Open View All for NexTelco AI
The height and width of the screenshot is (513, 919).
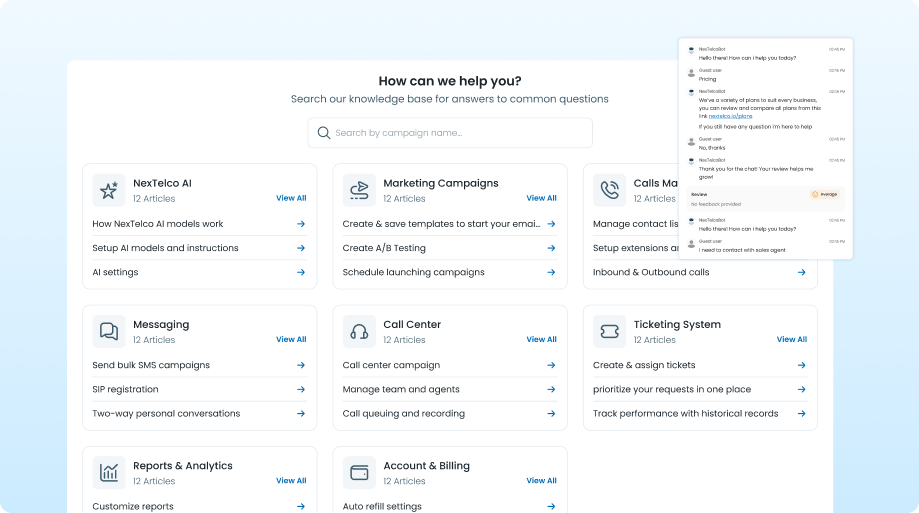(x=291, y=198)
